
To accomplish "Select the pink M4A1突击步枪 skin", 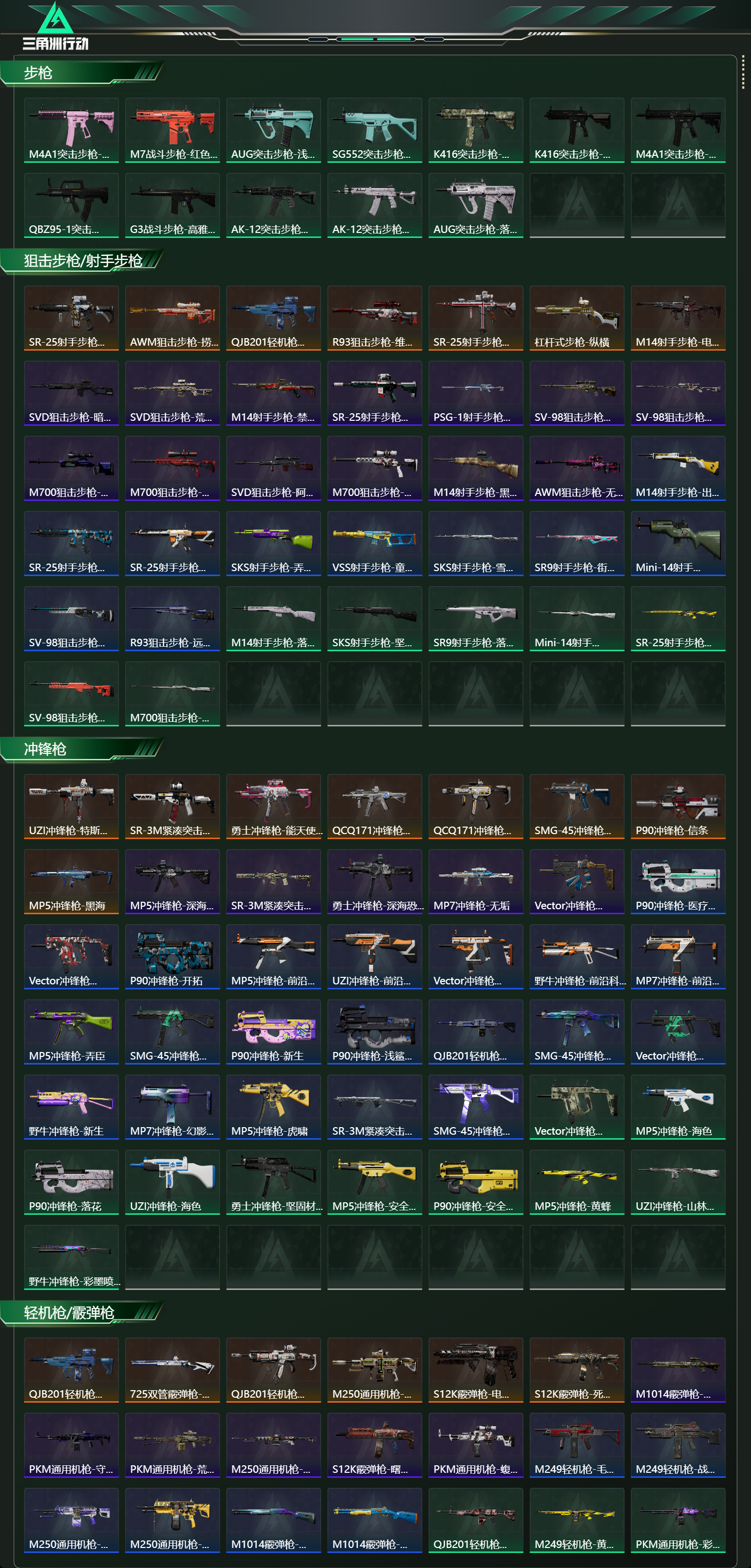I will point(71,130).
